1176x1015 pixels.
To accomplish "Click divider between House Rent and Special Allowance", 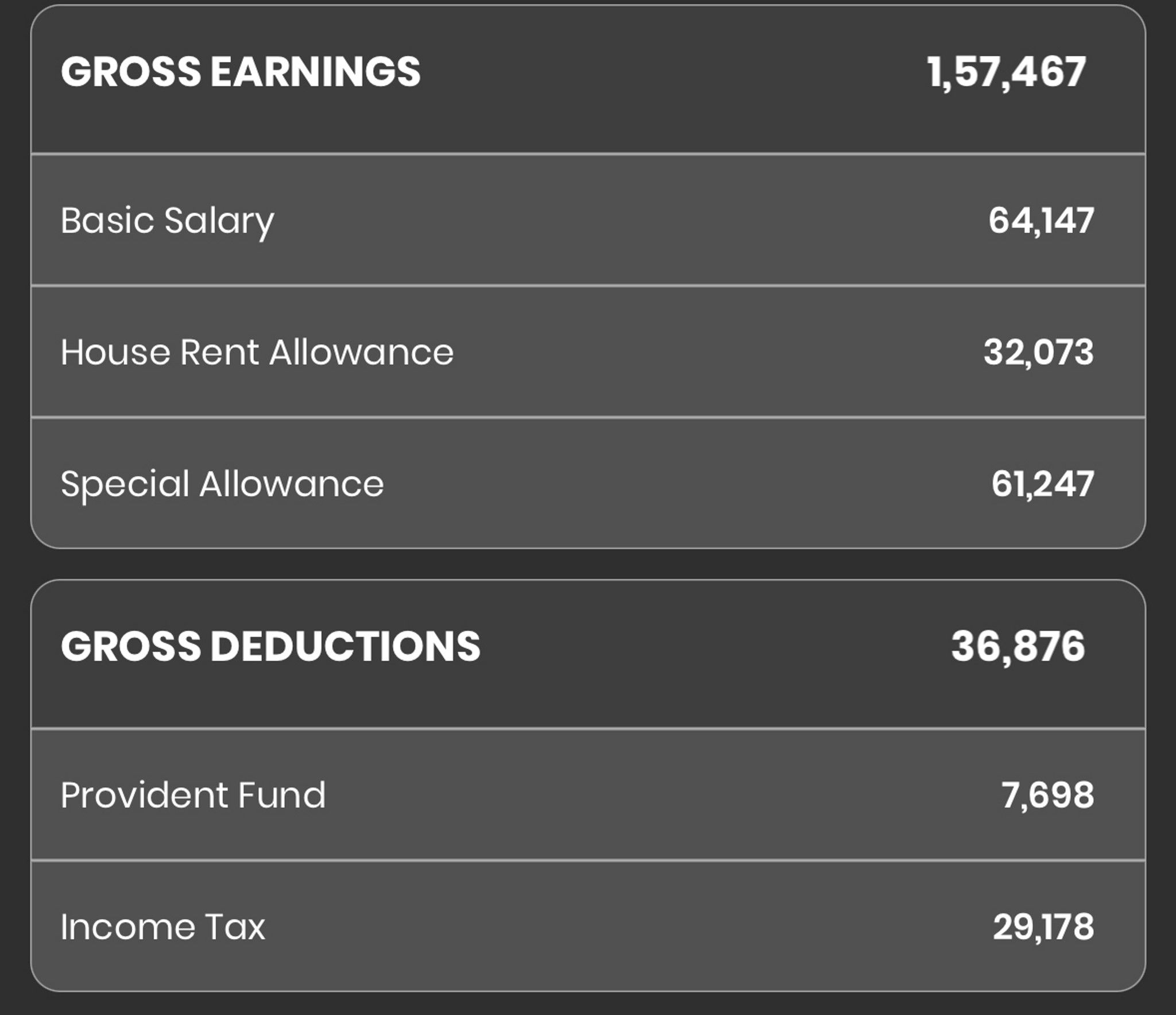I will click(x=588, y=417).
